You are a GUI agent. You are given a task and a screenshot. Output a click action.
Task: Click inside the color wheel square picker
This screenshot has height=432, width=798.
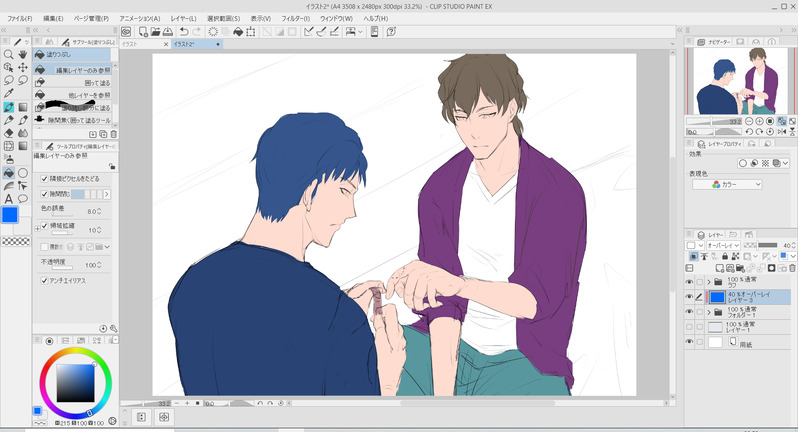[x=75, y=383]
